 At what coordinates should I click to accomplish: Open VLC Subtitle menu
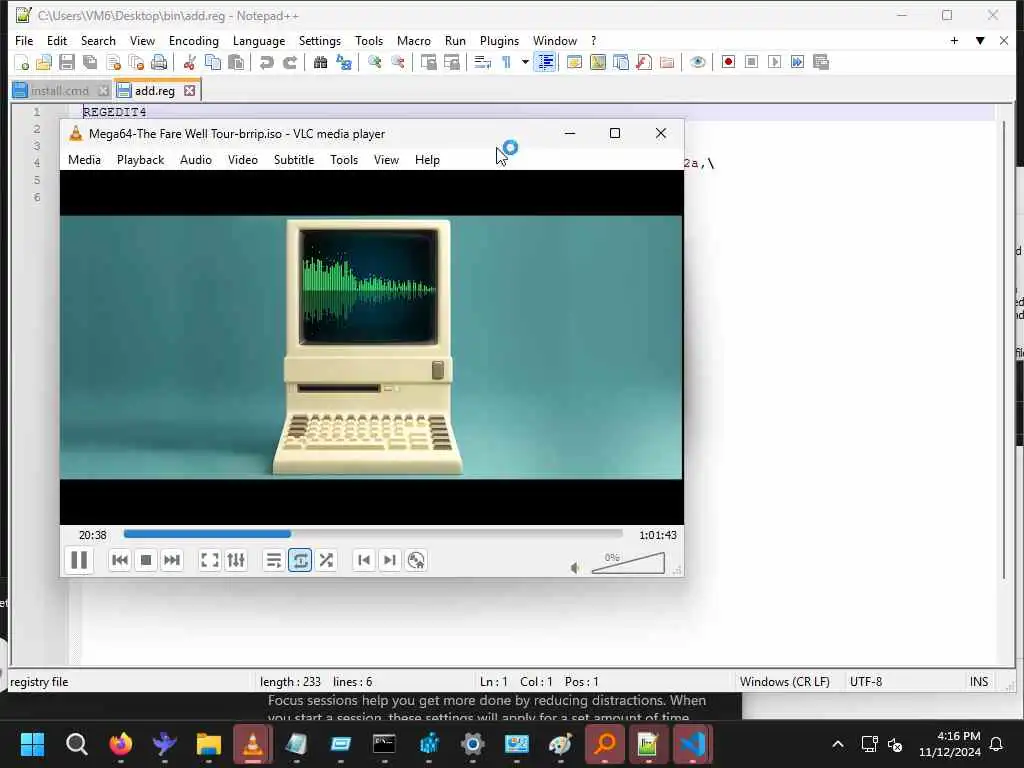(x=294, y=160)
